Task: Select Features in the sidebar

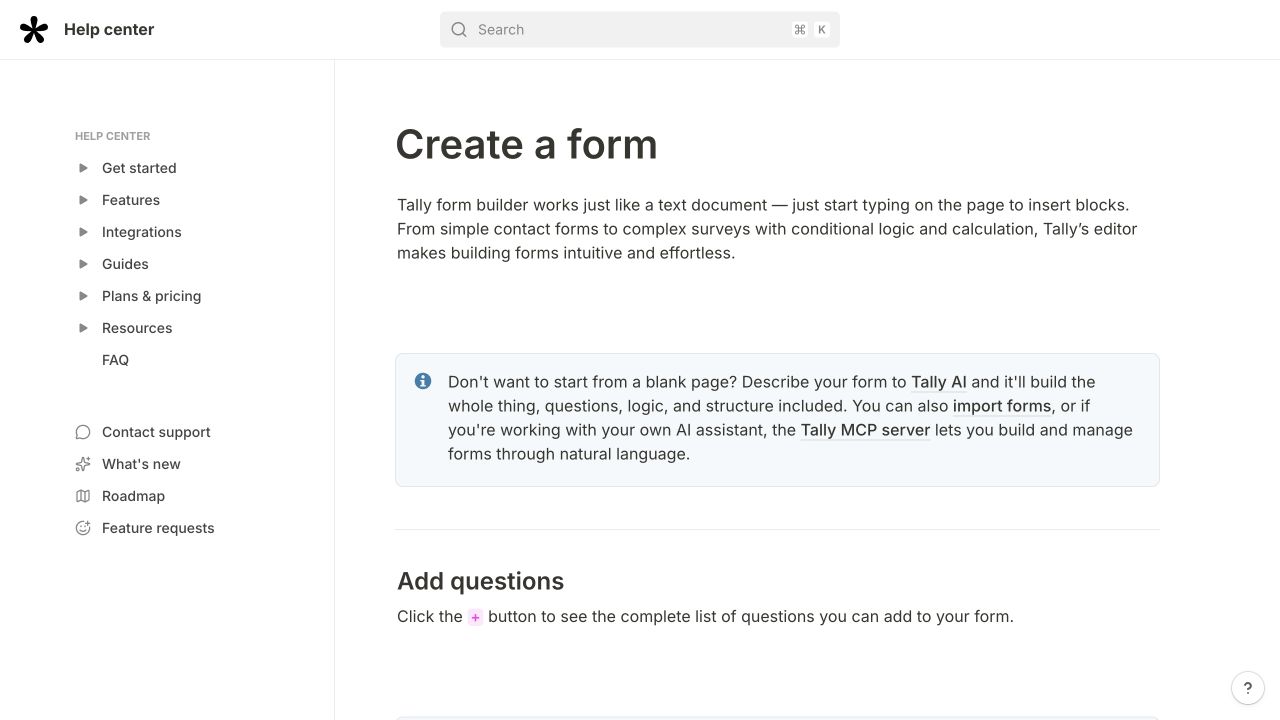Action: pos(131,200)
